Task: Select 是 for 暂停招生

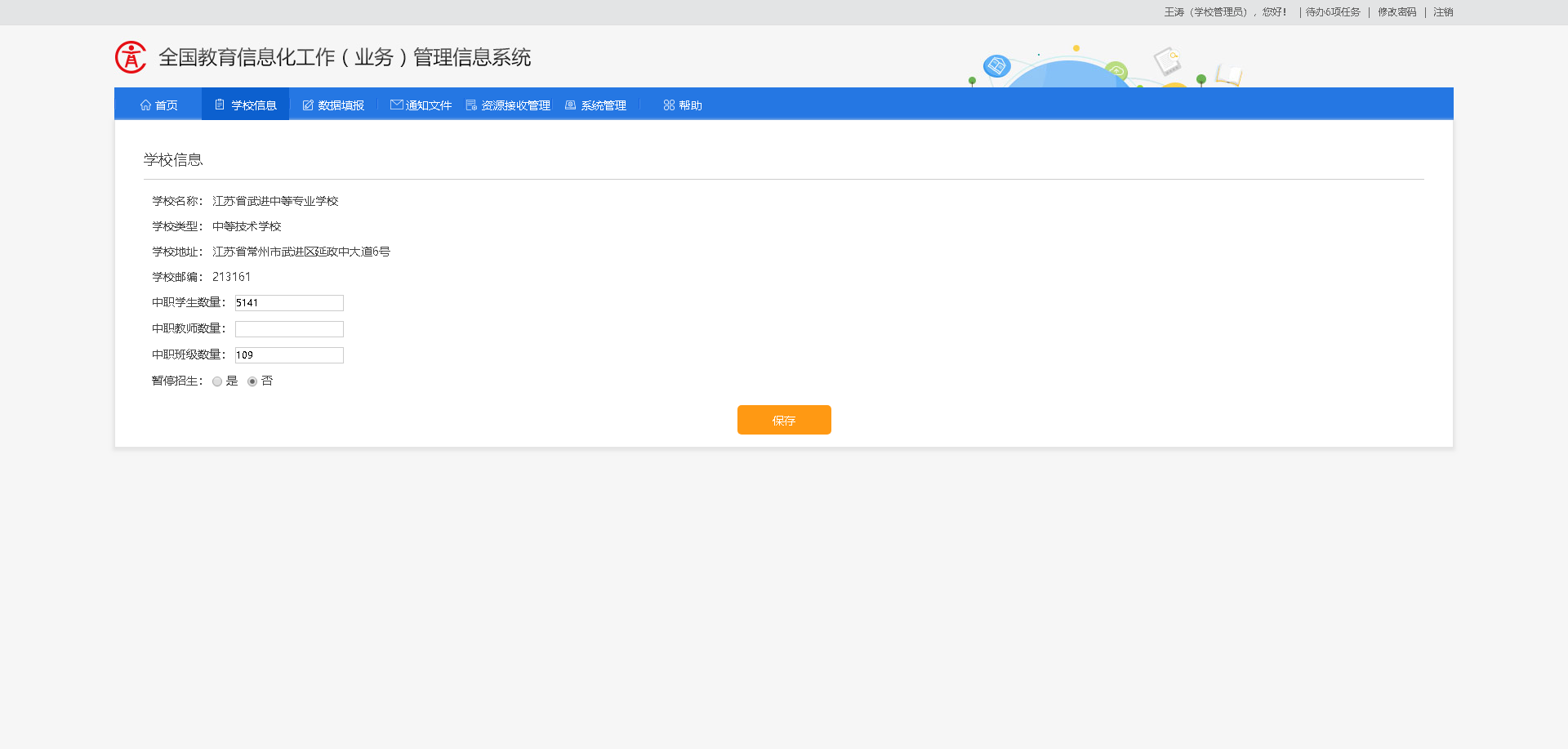Action: (x=216, y=381)
